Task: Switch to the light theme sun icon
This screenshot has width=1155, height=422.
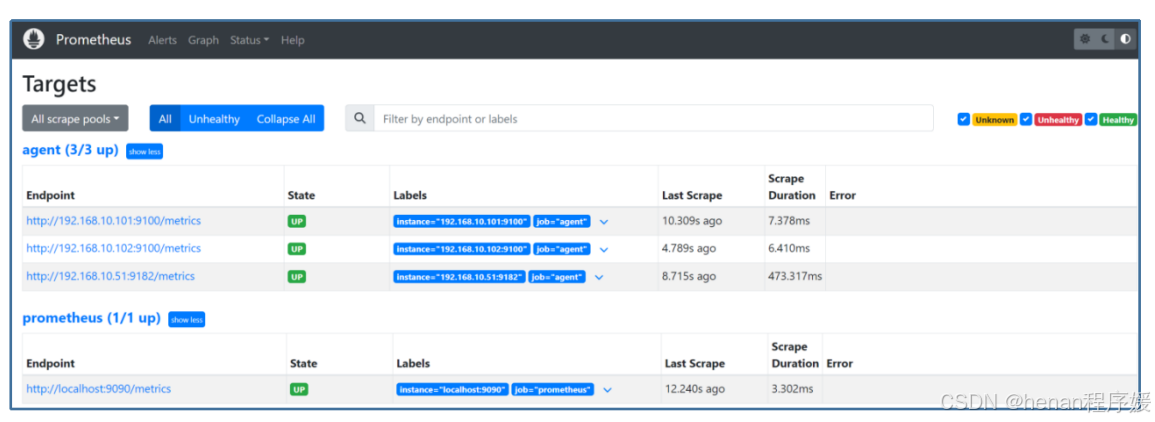Action: tap(1085, 39)
